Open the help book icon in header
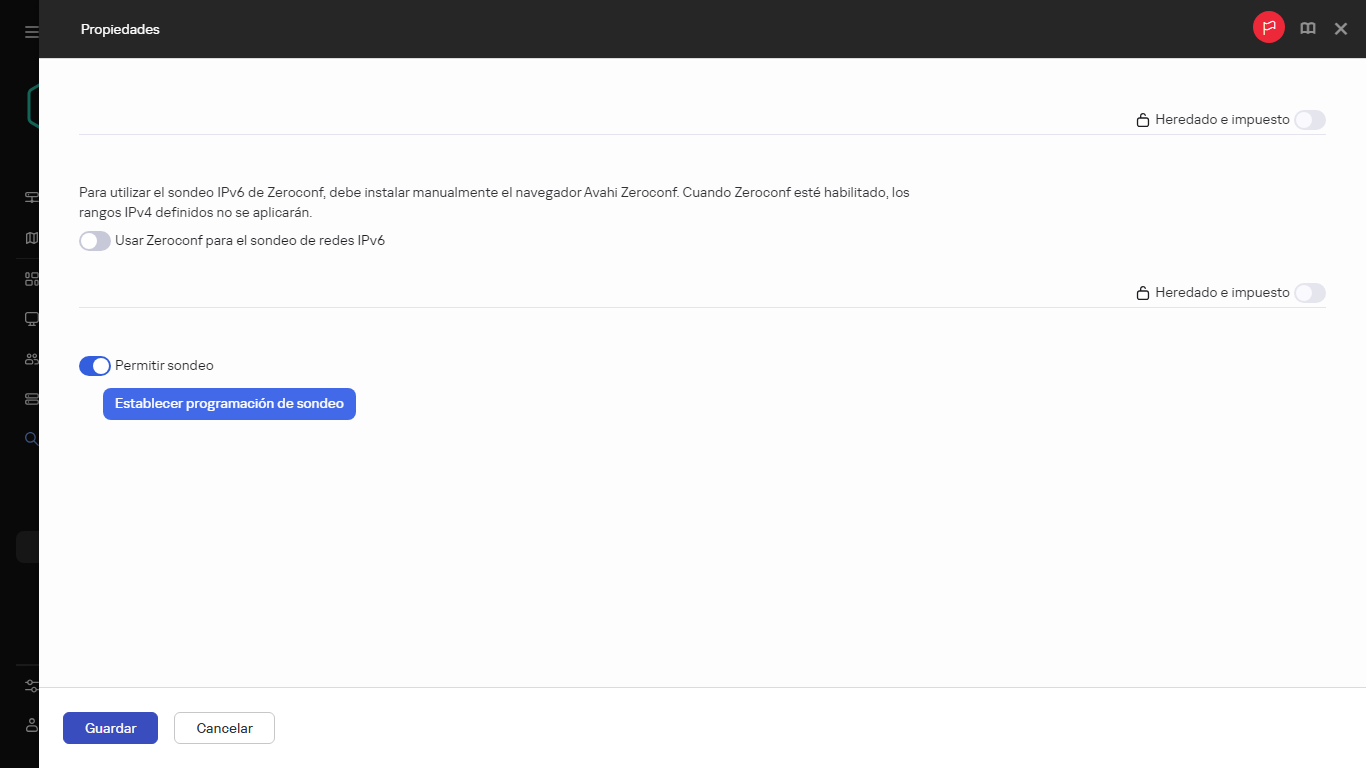 (x=1307, y=29)
